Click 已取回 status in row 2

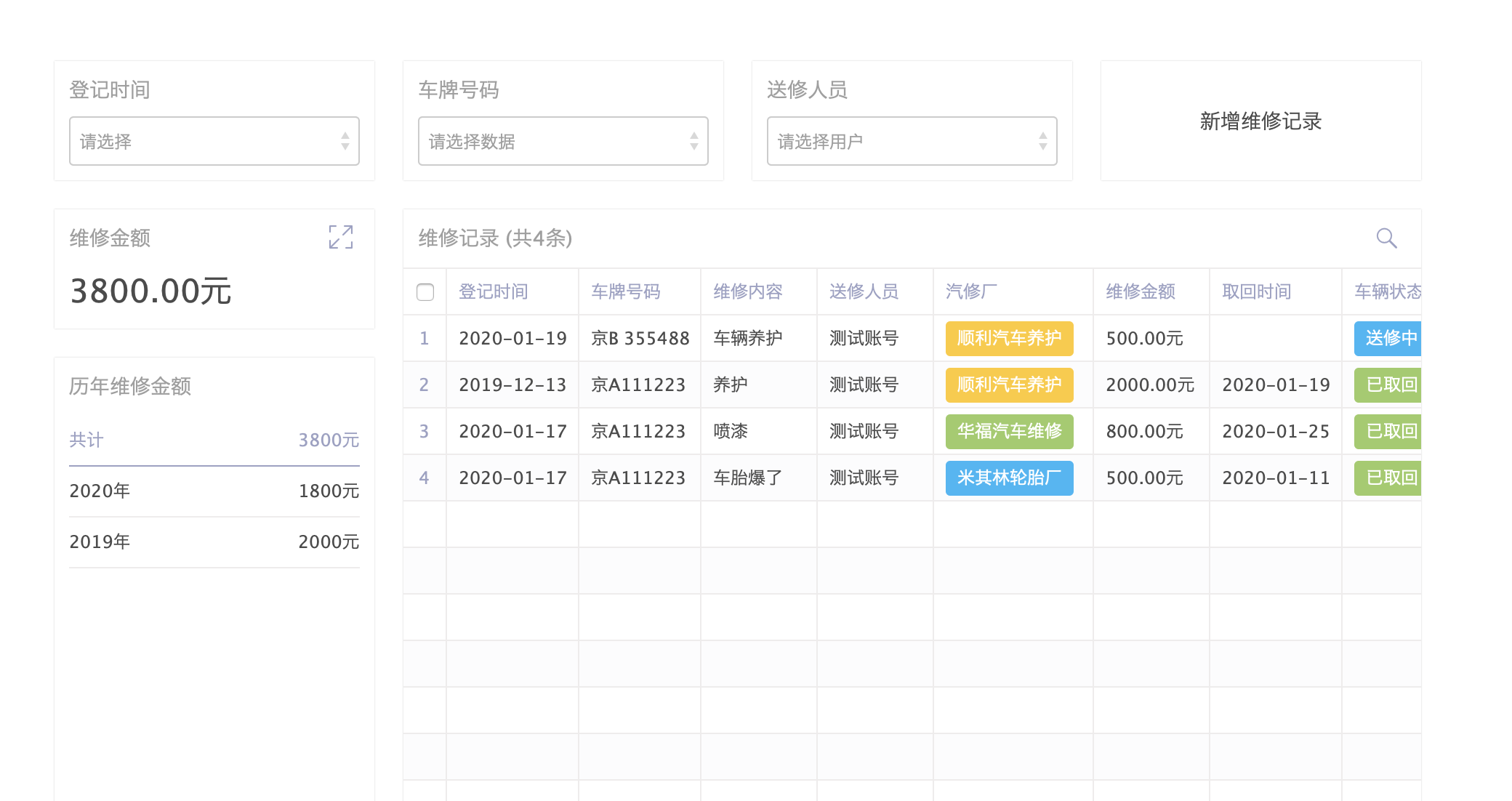tap(1388, 385)
